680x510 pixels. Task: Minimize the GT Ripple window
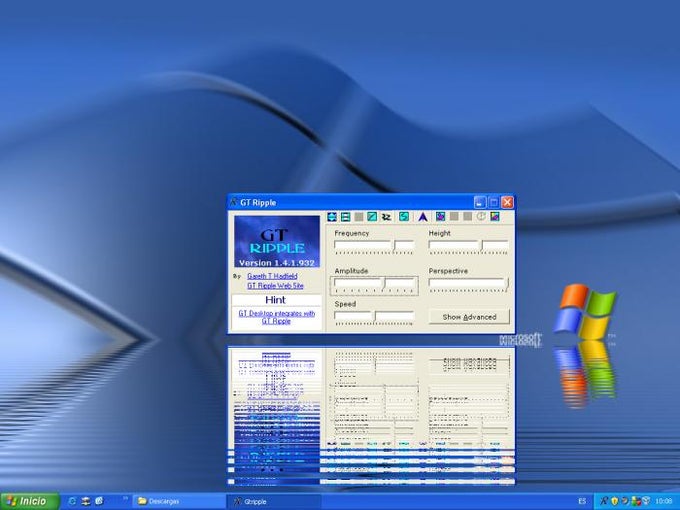click(480, 202)
